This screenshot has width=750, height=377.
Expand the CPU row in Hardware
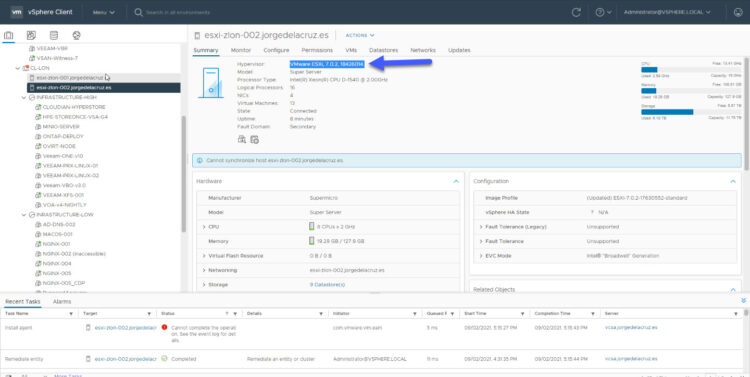point(204,227)
